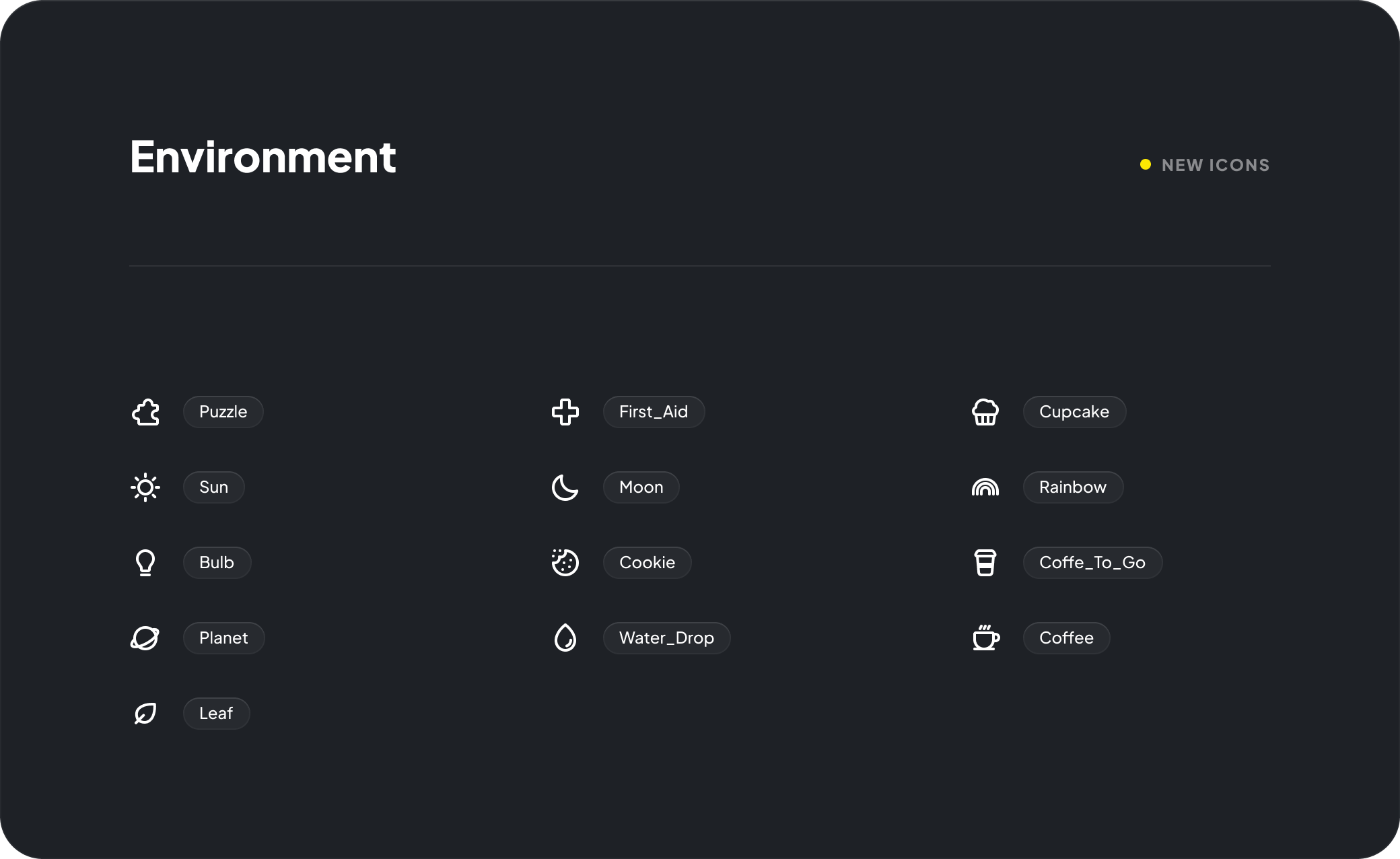The image size is (1400, 859).
Task: Click the puzzle piece icon
Action: click(145, 412)
